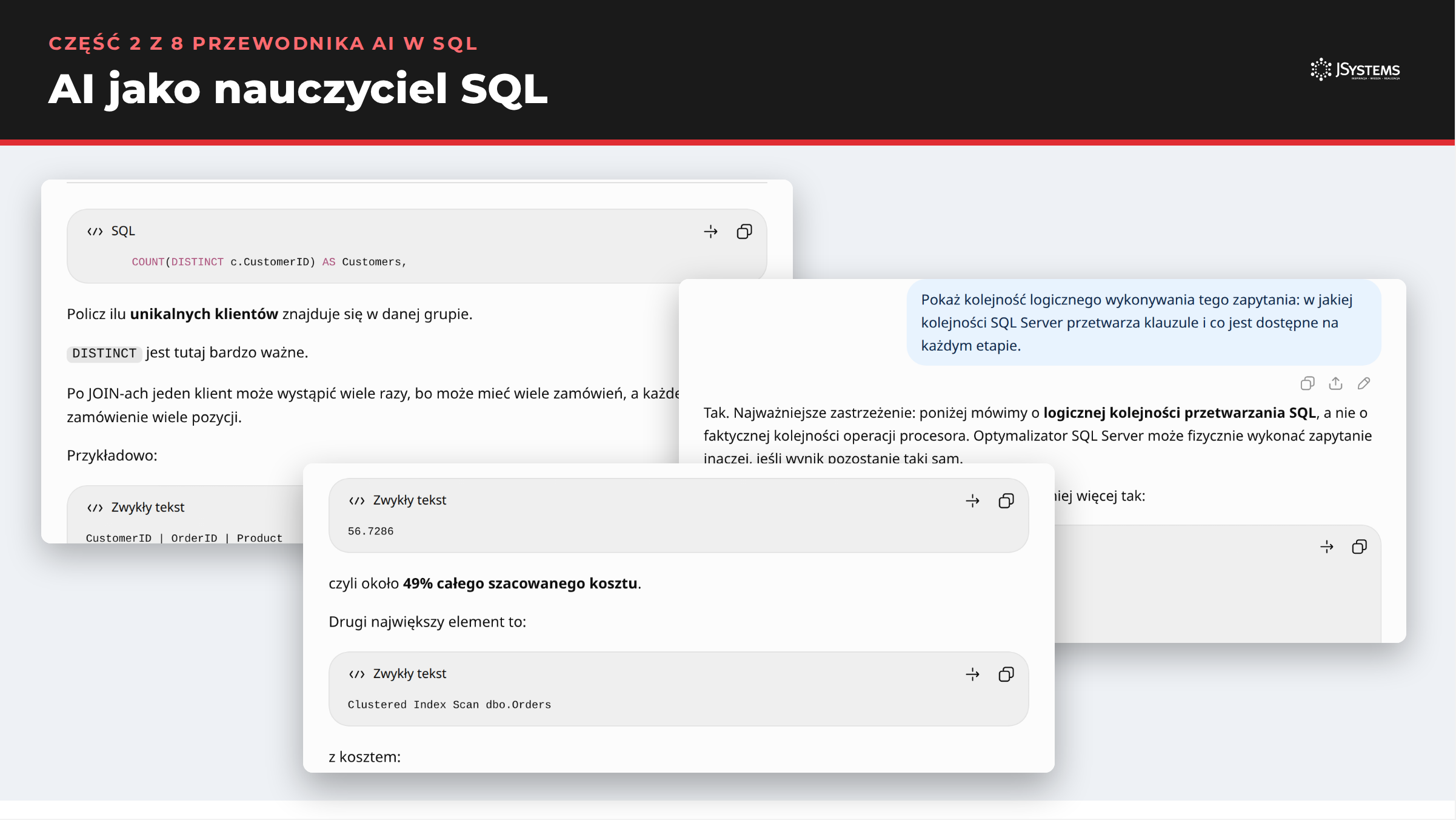Click the blue prompt bubble starting 'Pokaż kolejność'
Viewport: 1456px width, 820px height.
pos(1144,323)
